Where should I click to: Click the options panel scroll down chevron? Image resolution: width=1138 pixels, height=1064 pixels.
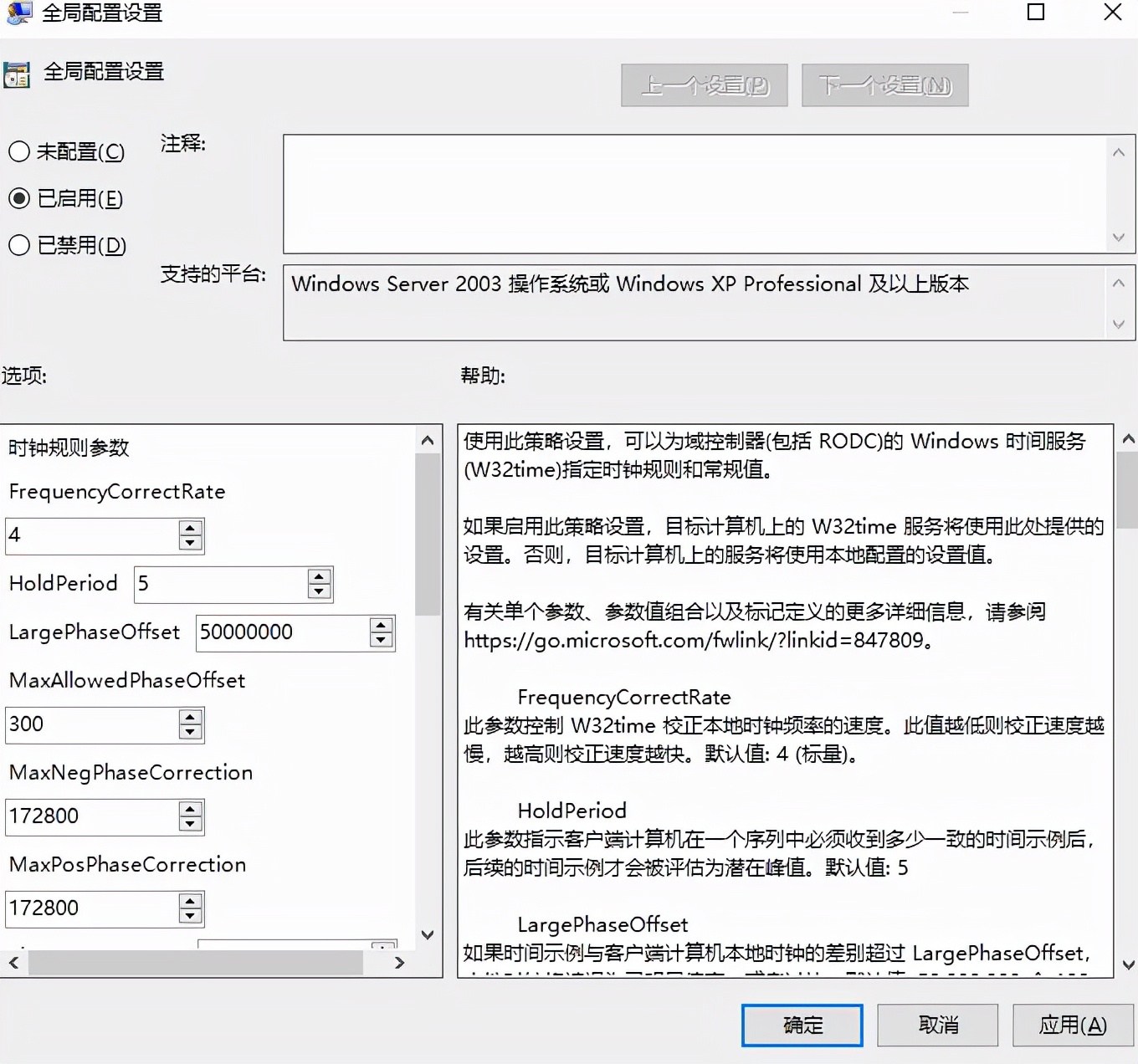pyautogui.click(x=428, y=934)
